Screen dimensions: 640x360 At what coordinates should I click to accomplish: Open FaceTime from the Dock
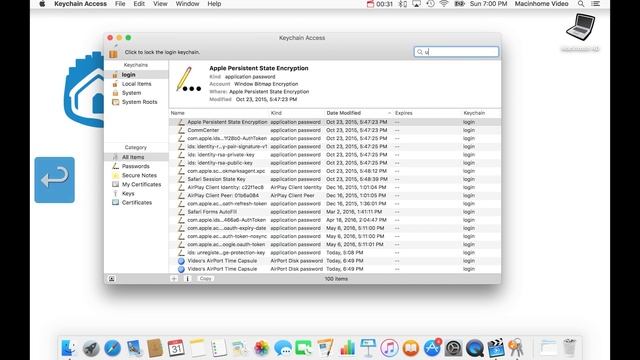[x=304, y=348]
